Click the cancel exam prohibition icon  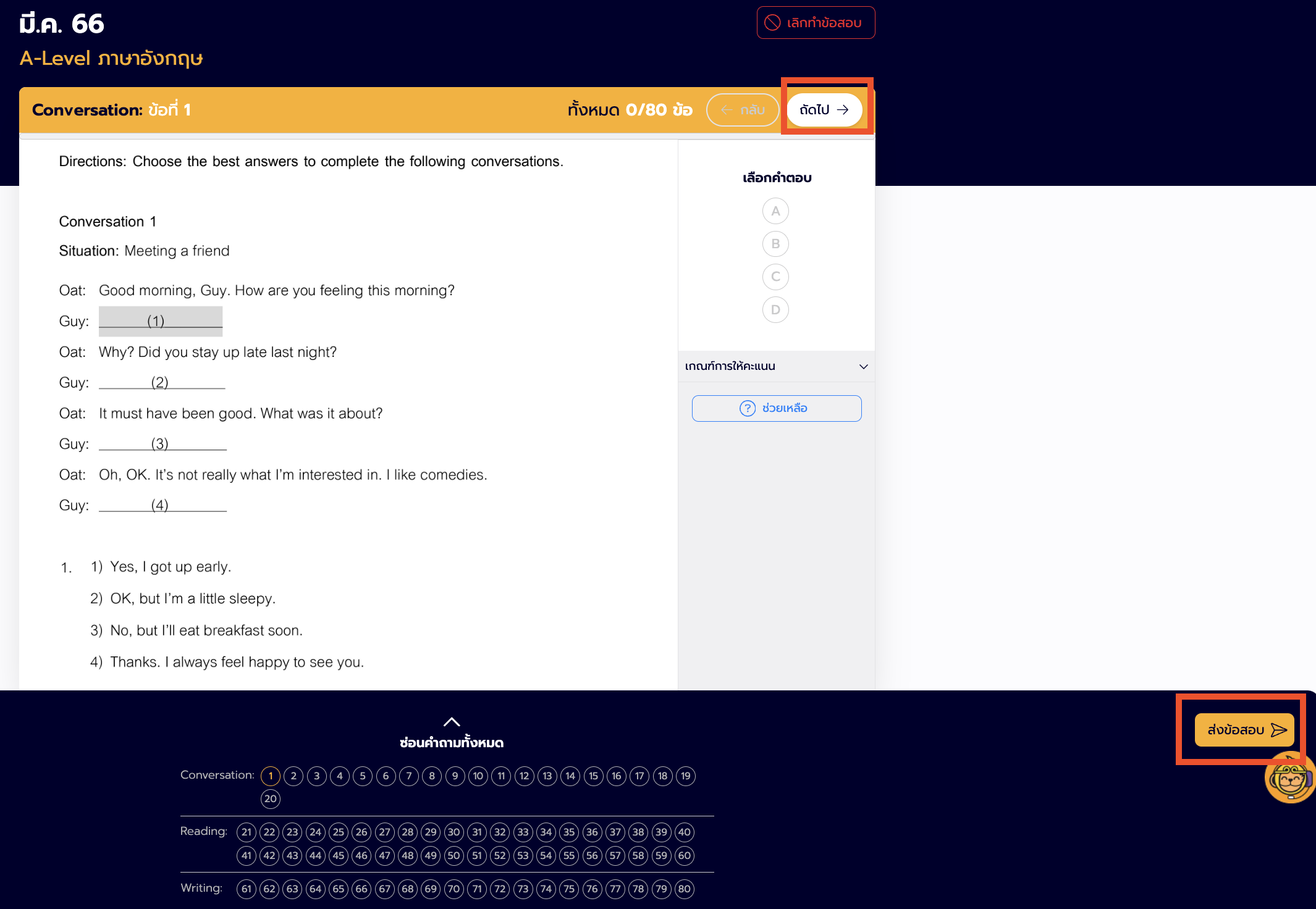point(772,23)
